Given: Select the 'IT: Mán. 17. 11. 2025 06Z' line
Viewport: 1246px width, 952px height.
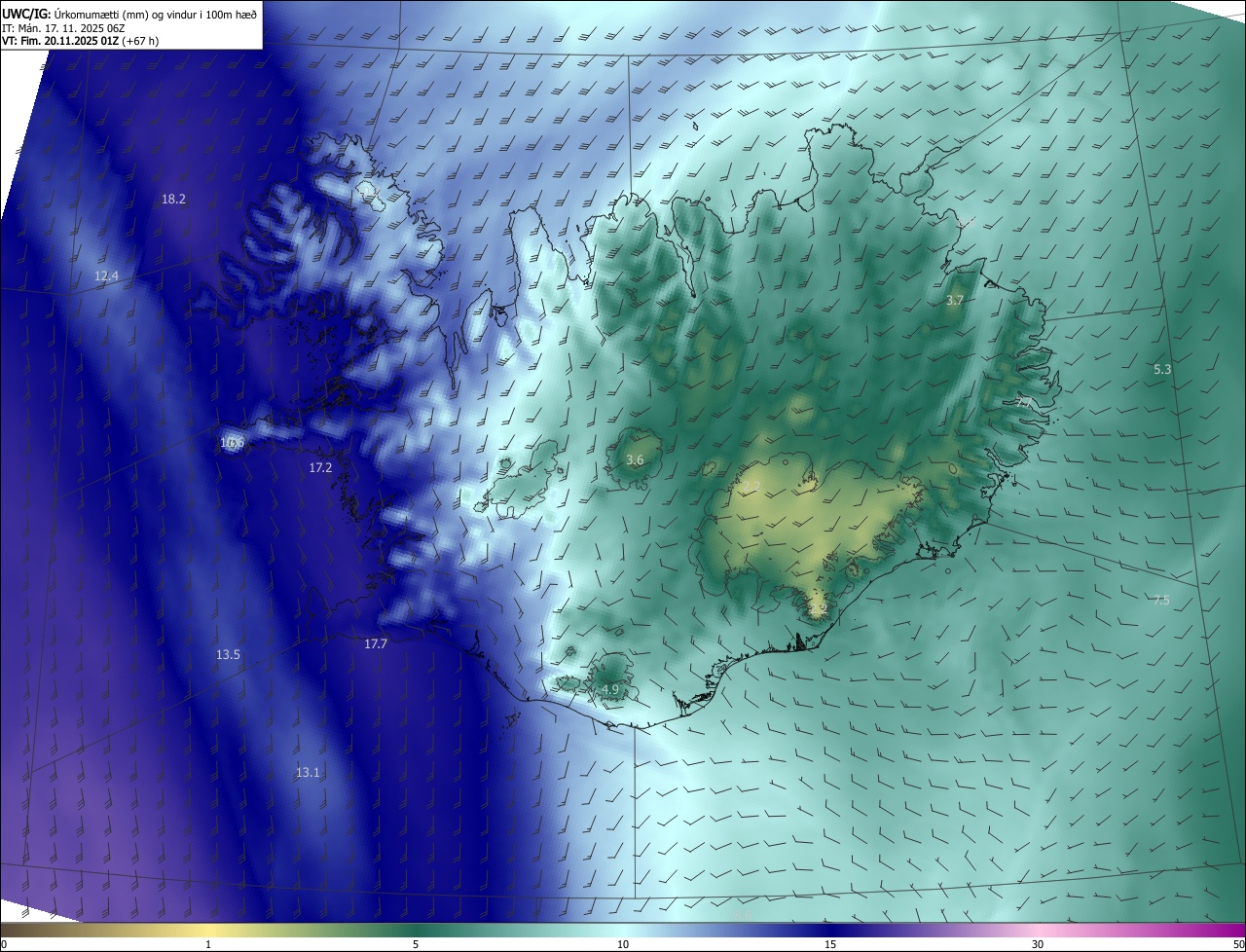Looking at the screenshot, I should click(64, 27).
